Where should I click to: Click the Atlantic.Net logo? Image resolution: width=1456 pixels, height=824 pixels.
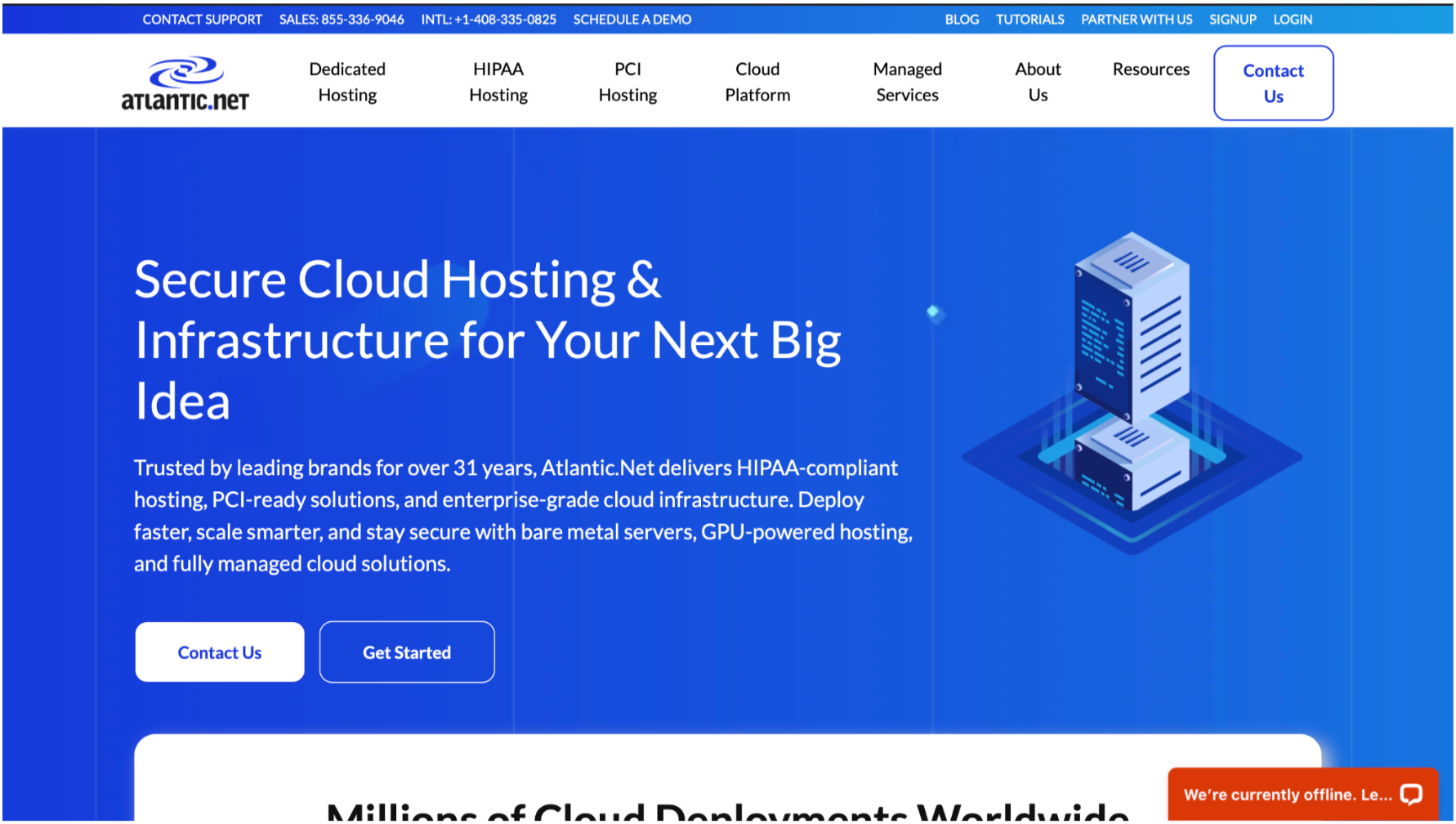tap(185, 83)
